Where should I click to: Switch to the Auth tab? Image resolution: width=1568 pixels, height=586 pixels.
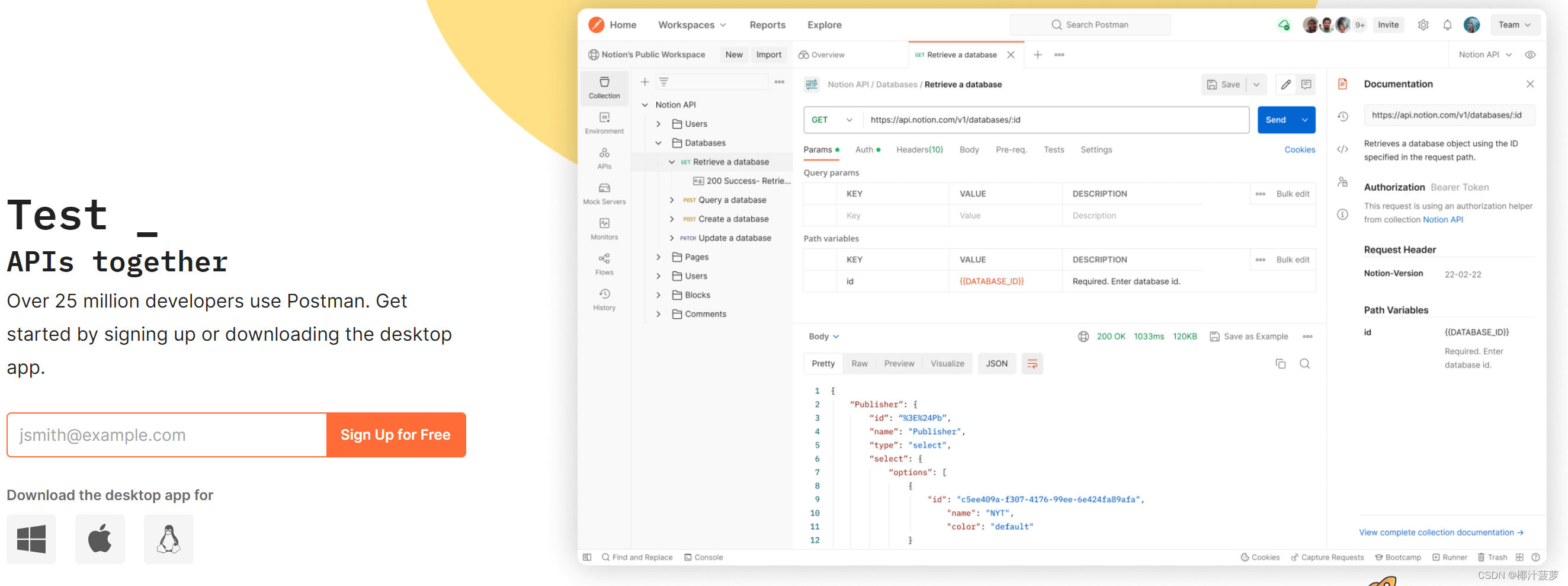867,150
